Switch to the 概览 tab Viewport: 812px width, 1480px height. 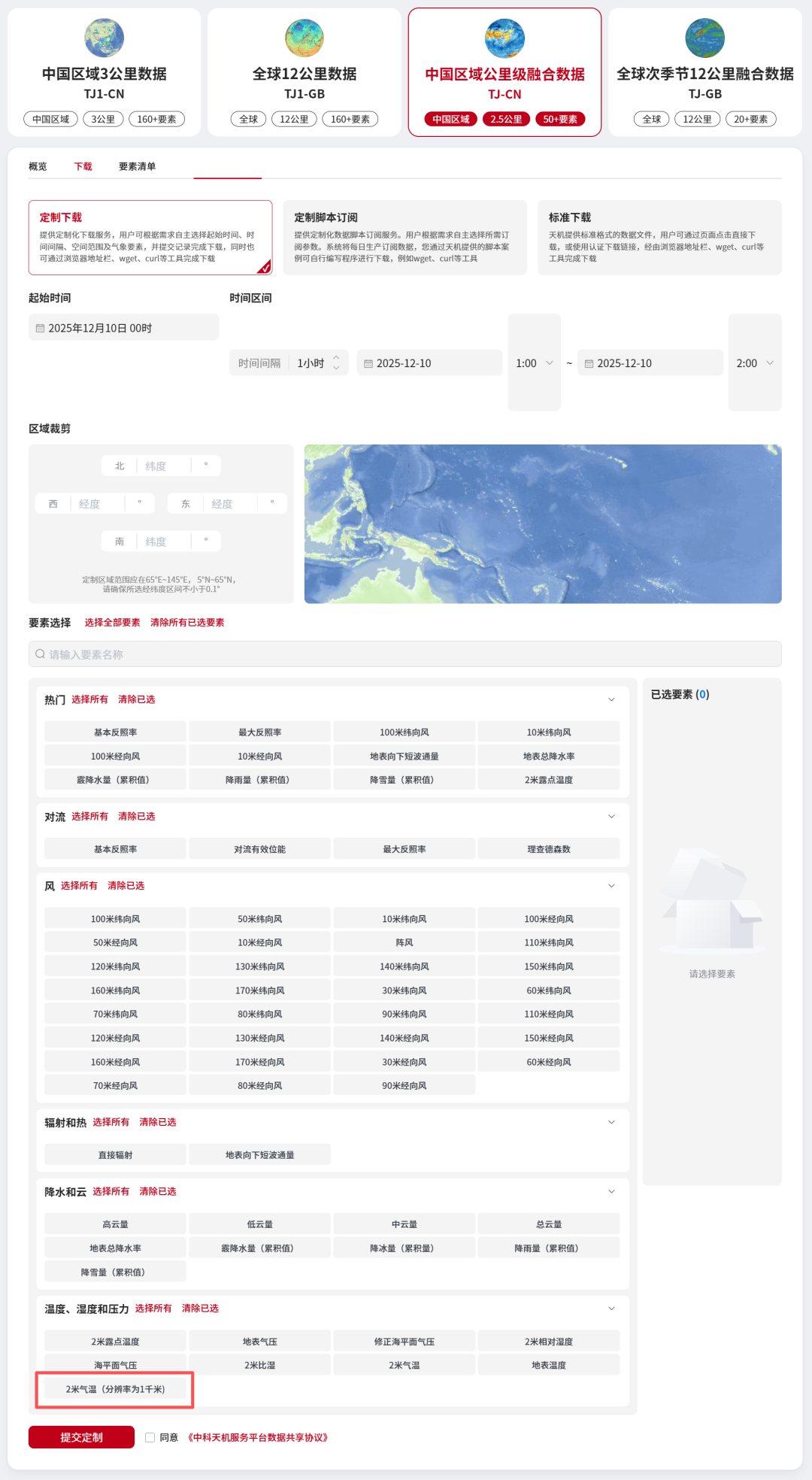pos(38,166)
